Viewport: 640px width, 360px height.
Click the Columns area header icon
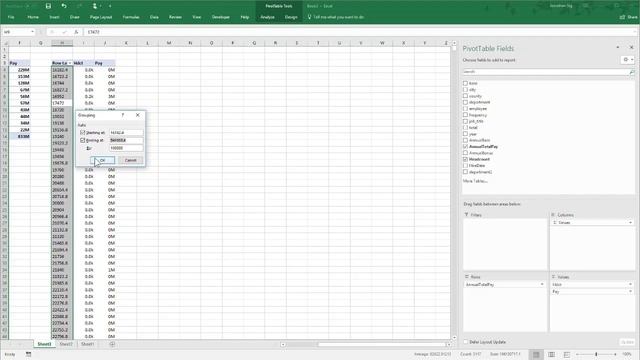553,215
